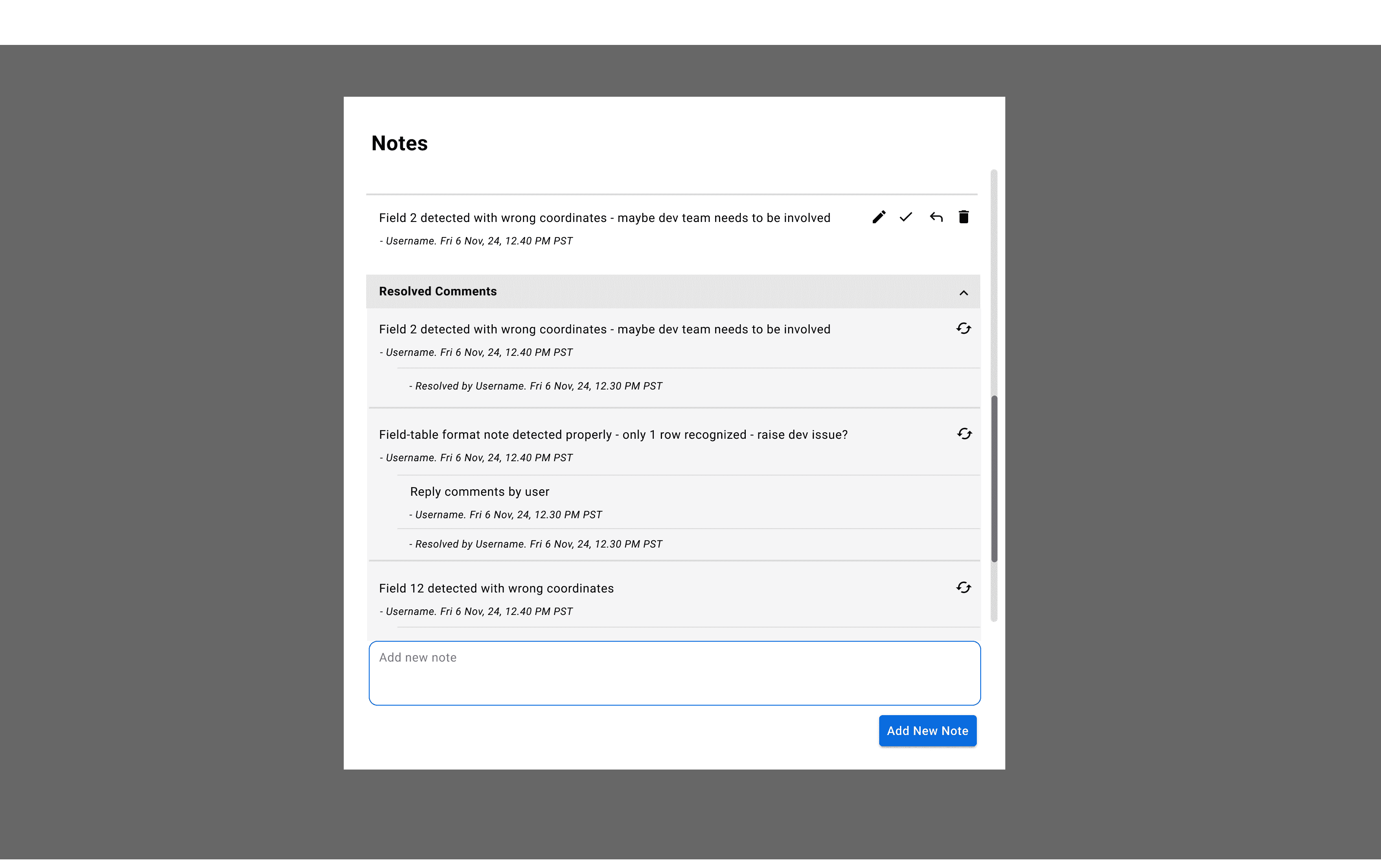1381x868 pixels.
Task: Click the Notes dialog title
Action: 400,143
